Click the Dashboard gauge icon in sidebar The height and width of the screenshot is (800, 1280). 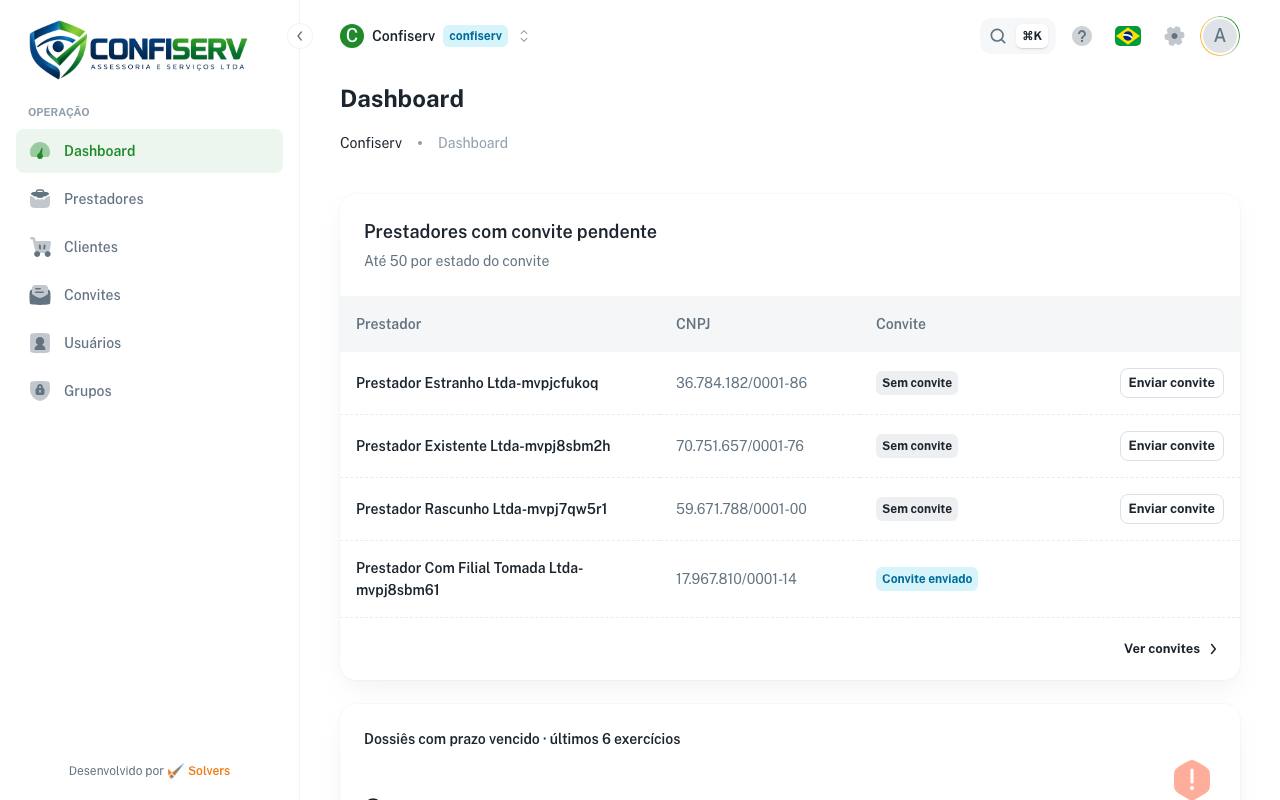(x=40, y=151)
